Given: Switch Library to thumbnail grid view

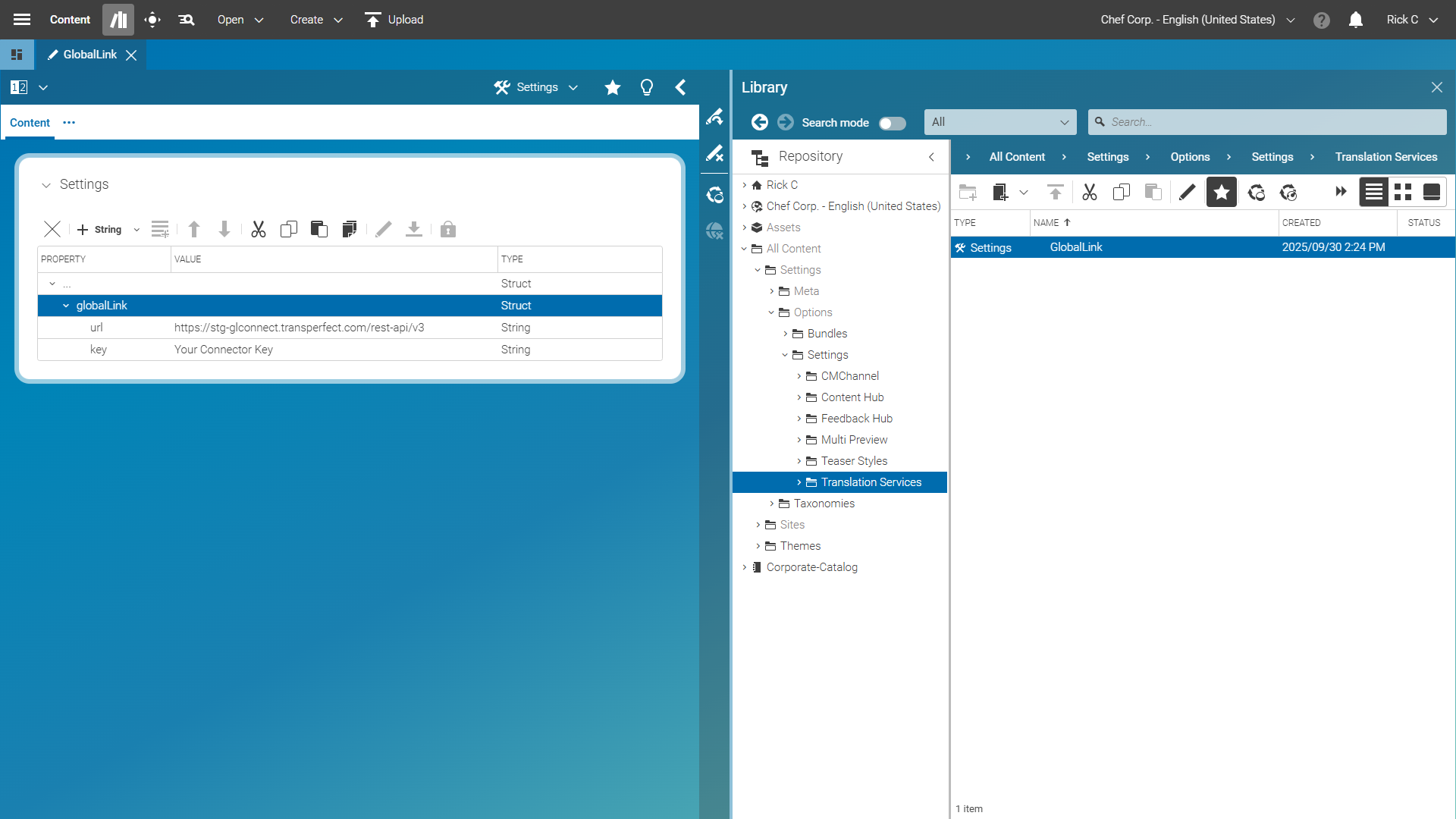Looking at the screenshot, I should point(1403,193).
